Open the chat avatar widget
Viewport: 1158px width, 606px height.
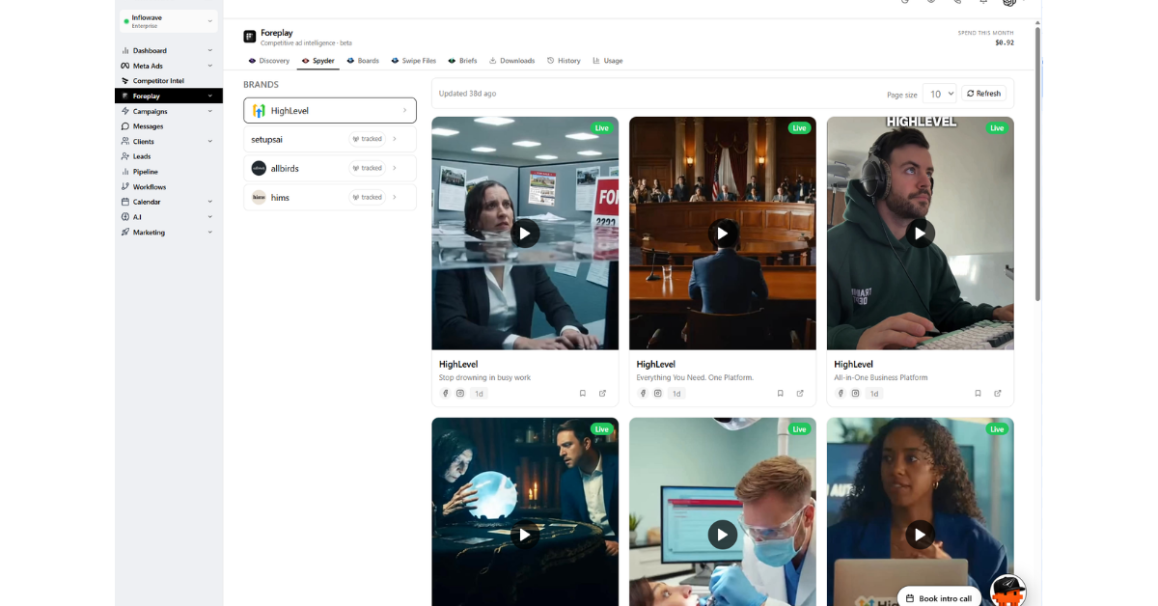click(1008, 590)
